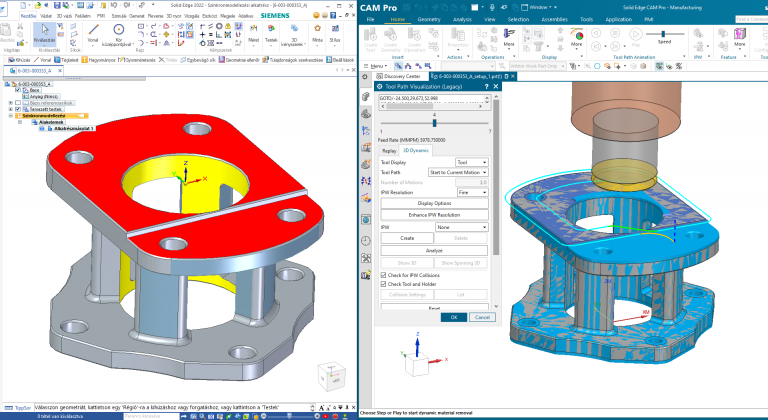Image resolution: width=768 pixels, height=420 pixels.
Task: Expand Bázis referenciasíkok tree node
Action: point(11,103)
